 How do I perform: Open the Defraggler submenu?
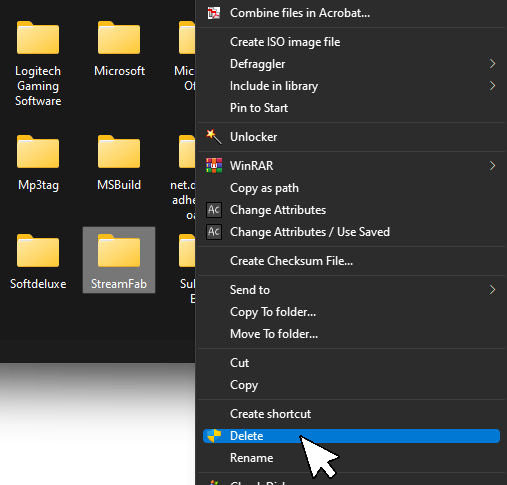click(351, 64)
